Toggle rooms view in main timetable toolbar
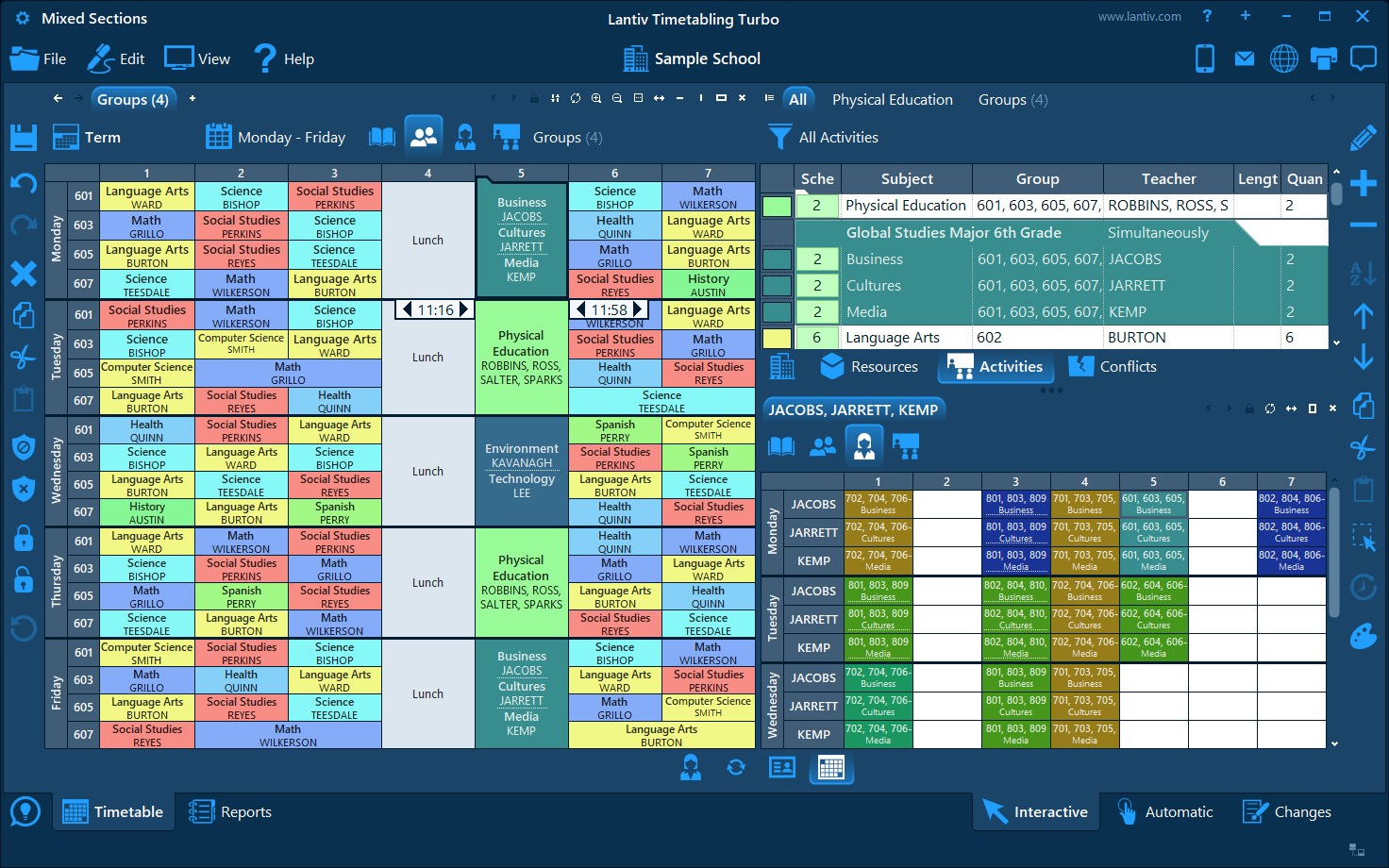 [x=507, y=137]
